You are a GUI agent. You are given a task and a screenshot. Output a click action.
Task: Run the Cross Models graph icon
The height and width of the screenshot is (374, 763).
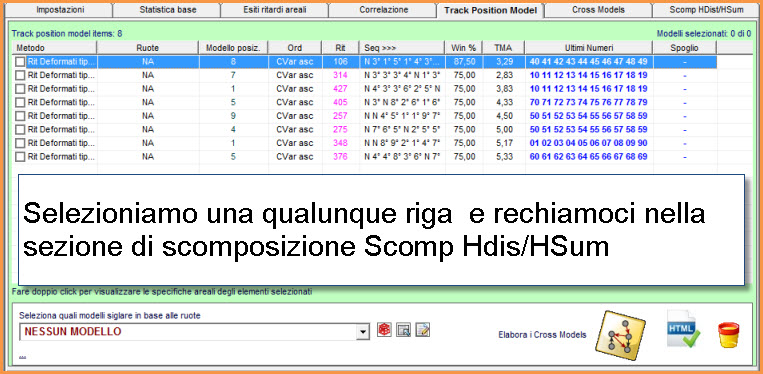(620, 335)
